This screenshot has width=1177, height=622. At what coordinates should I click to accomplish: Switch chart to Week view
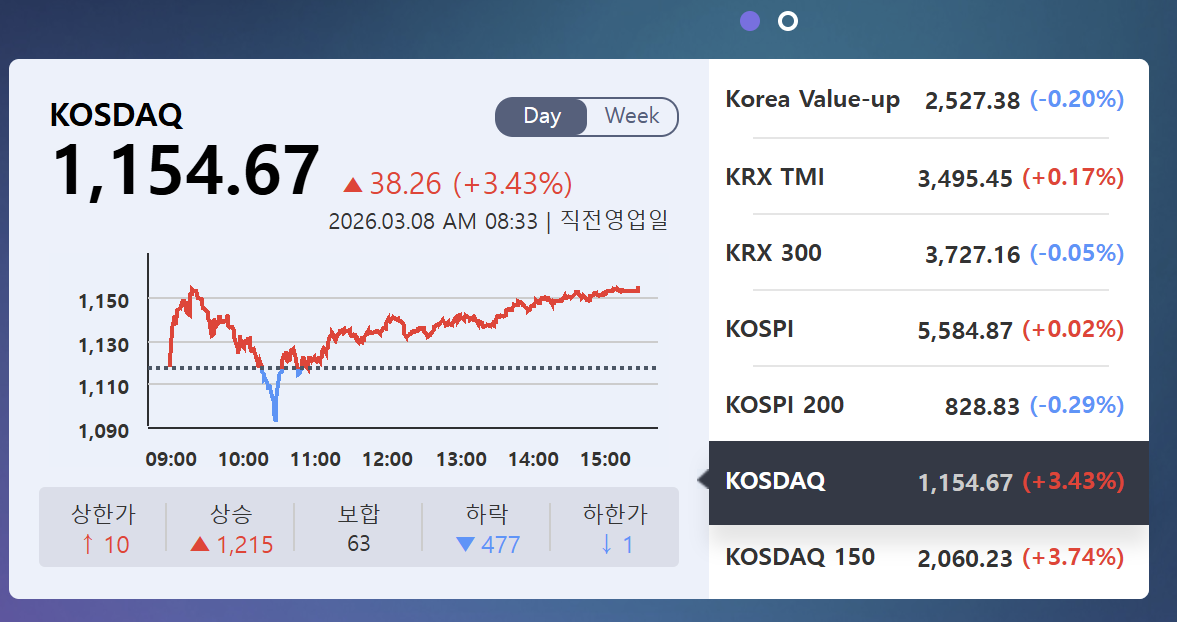[x=632, y=116]
